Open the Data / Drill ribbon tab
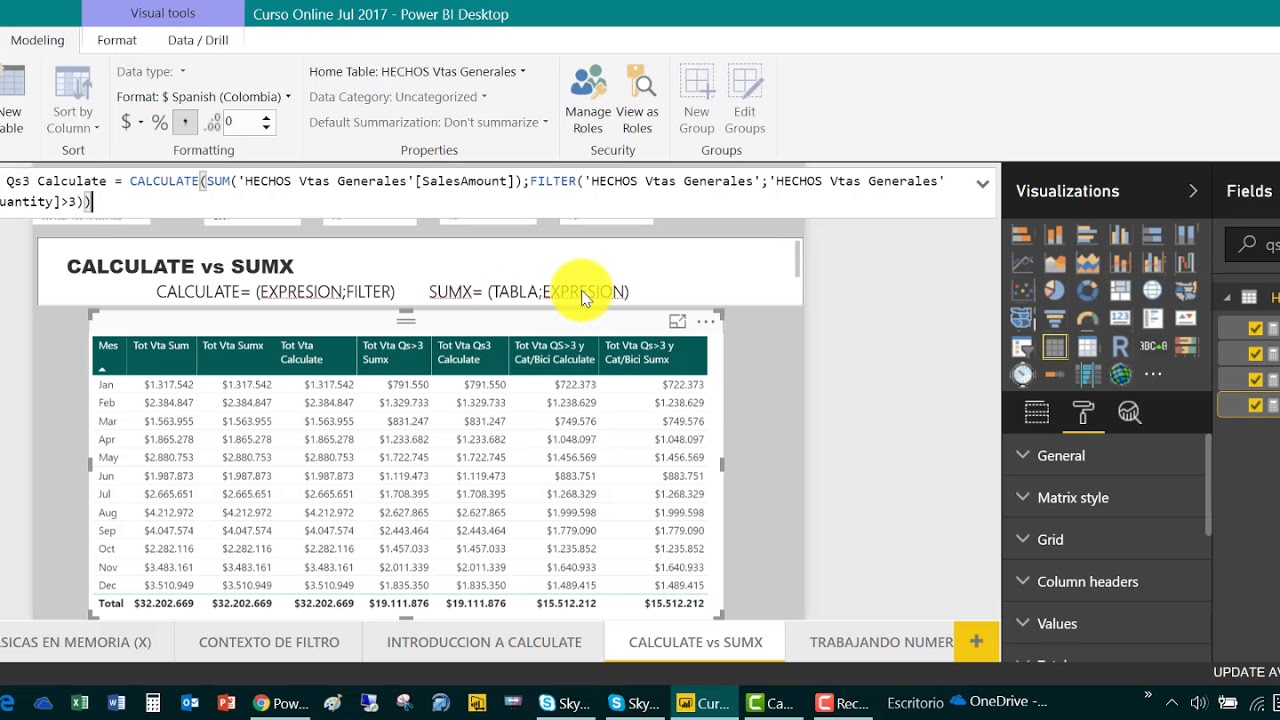Screen dimensions: 1280x720 pos(198,40)
